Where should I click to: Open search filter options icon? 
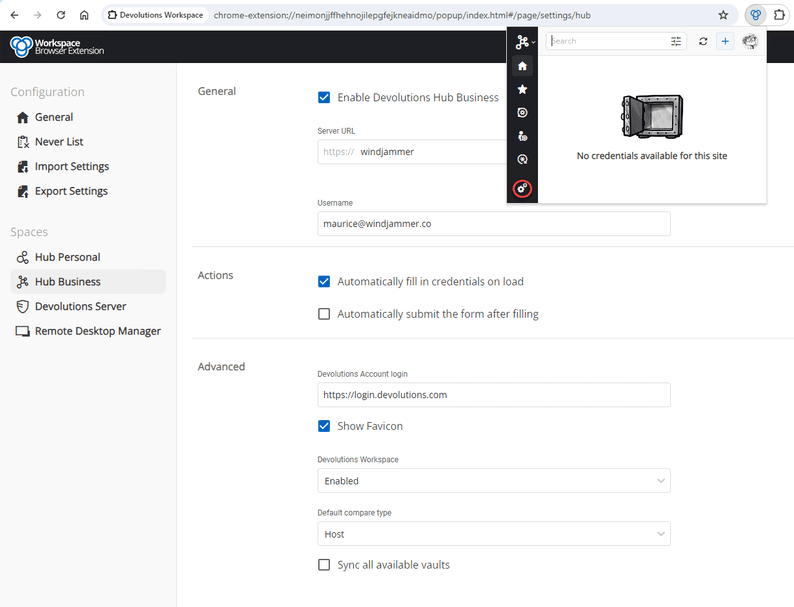pos(676,41)
